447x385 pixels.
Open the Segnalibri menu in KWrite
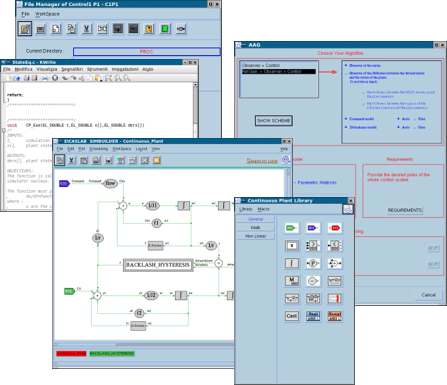[72, 69]
